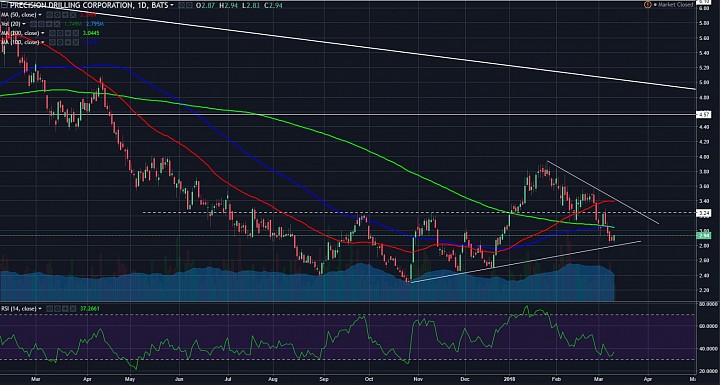The width and height of the screenshot is (720, 385).
Task: Select short descending trendline from February peak
Action: tap(603, 192)
